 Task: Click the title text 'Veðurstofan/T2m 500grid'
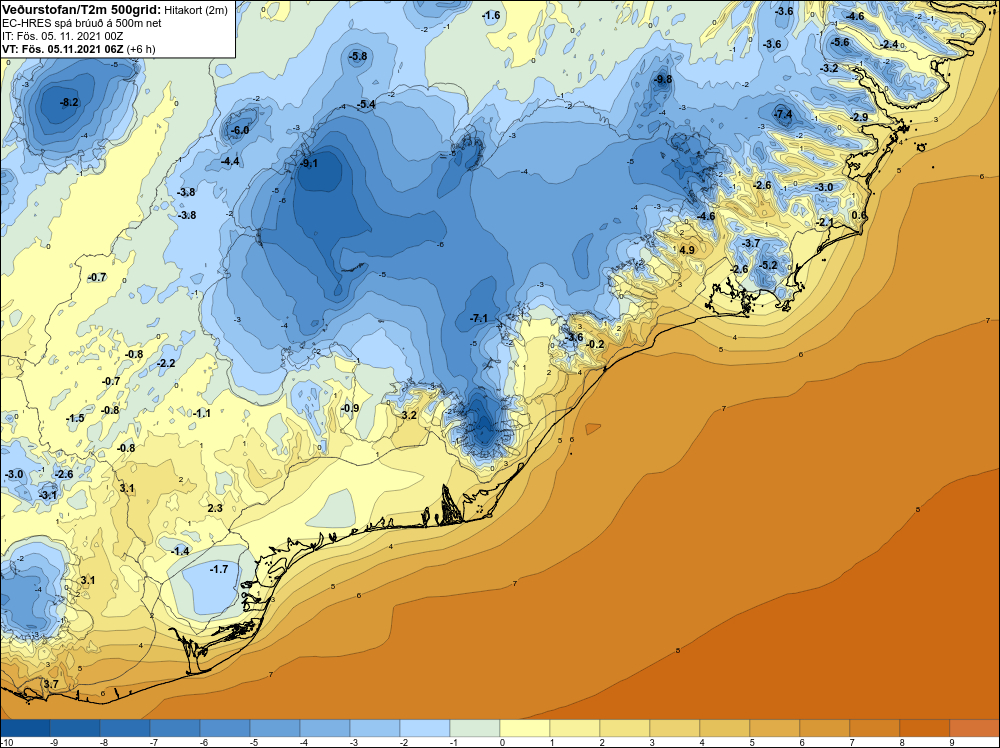[80, 10]
